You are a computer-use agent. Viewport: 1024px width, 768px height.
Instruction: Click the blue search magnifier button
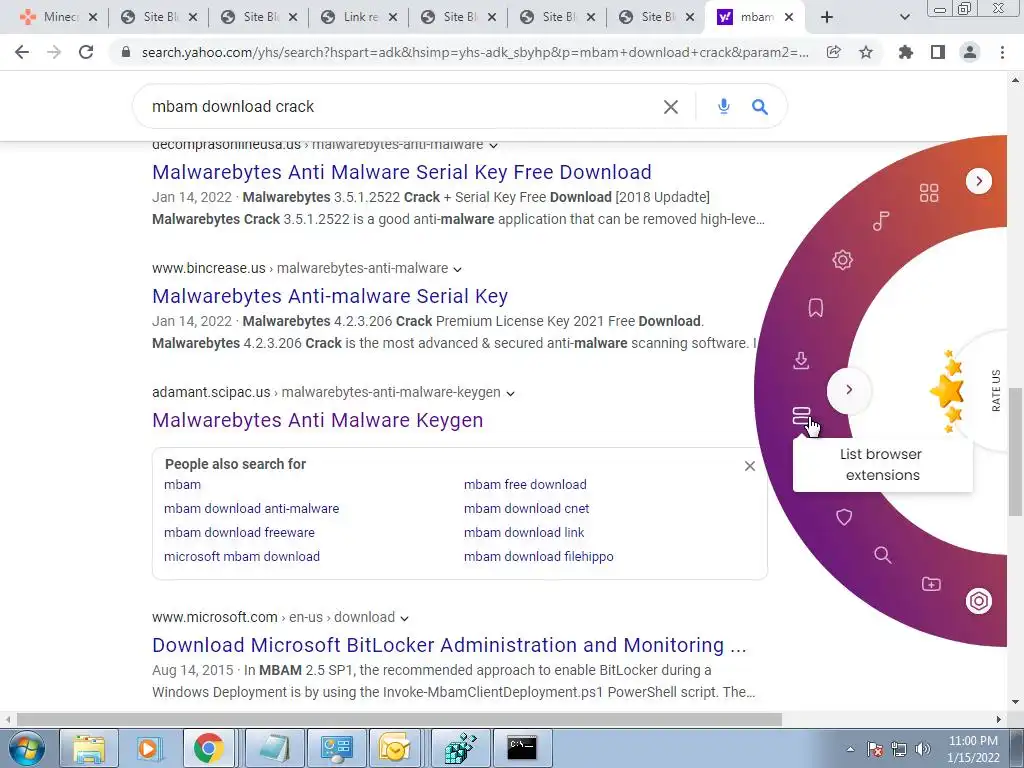tap(759, 106)
